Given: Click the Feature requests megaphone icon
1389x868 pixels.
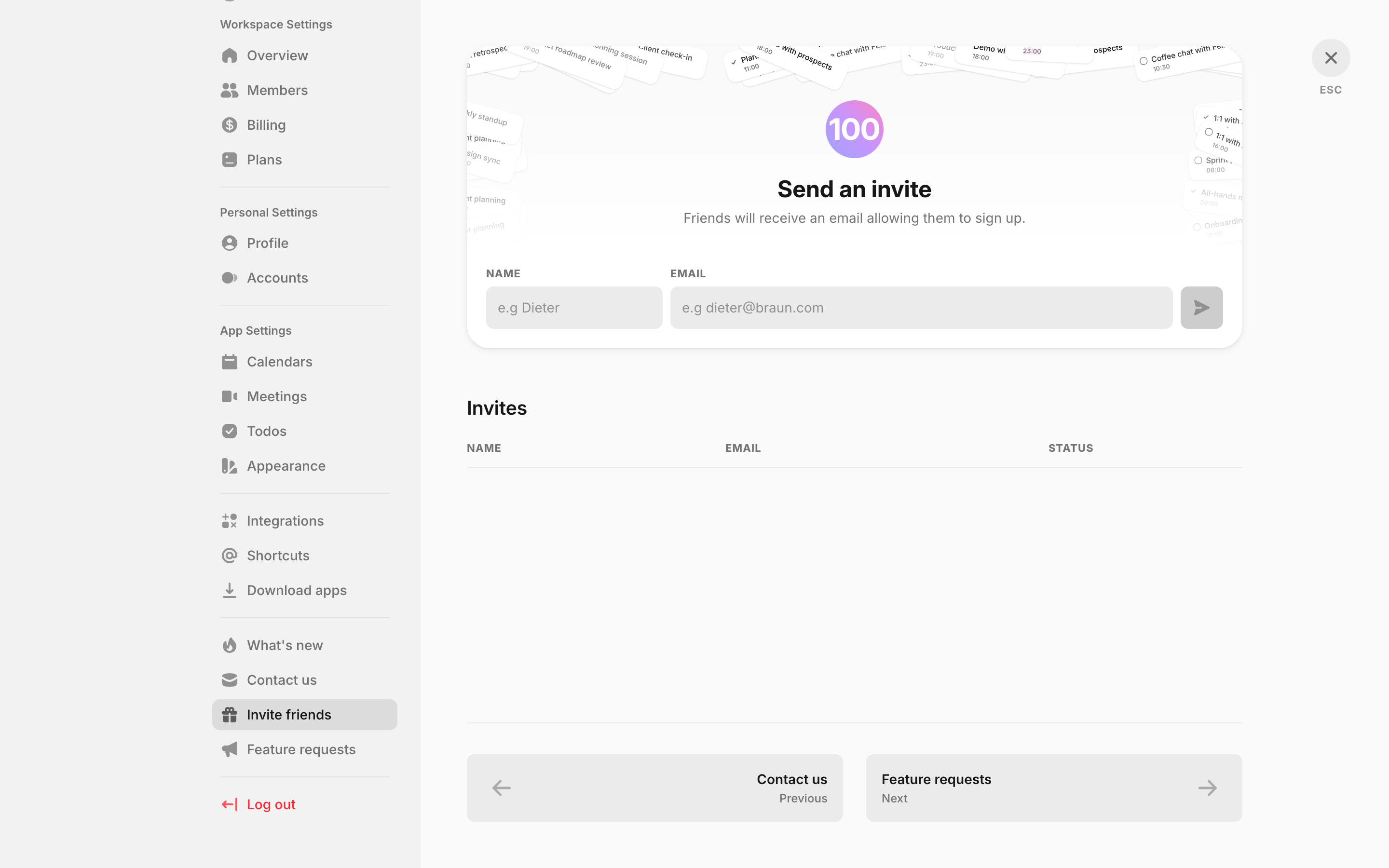Looking at the screenshot, I should 229,749.
